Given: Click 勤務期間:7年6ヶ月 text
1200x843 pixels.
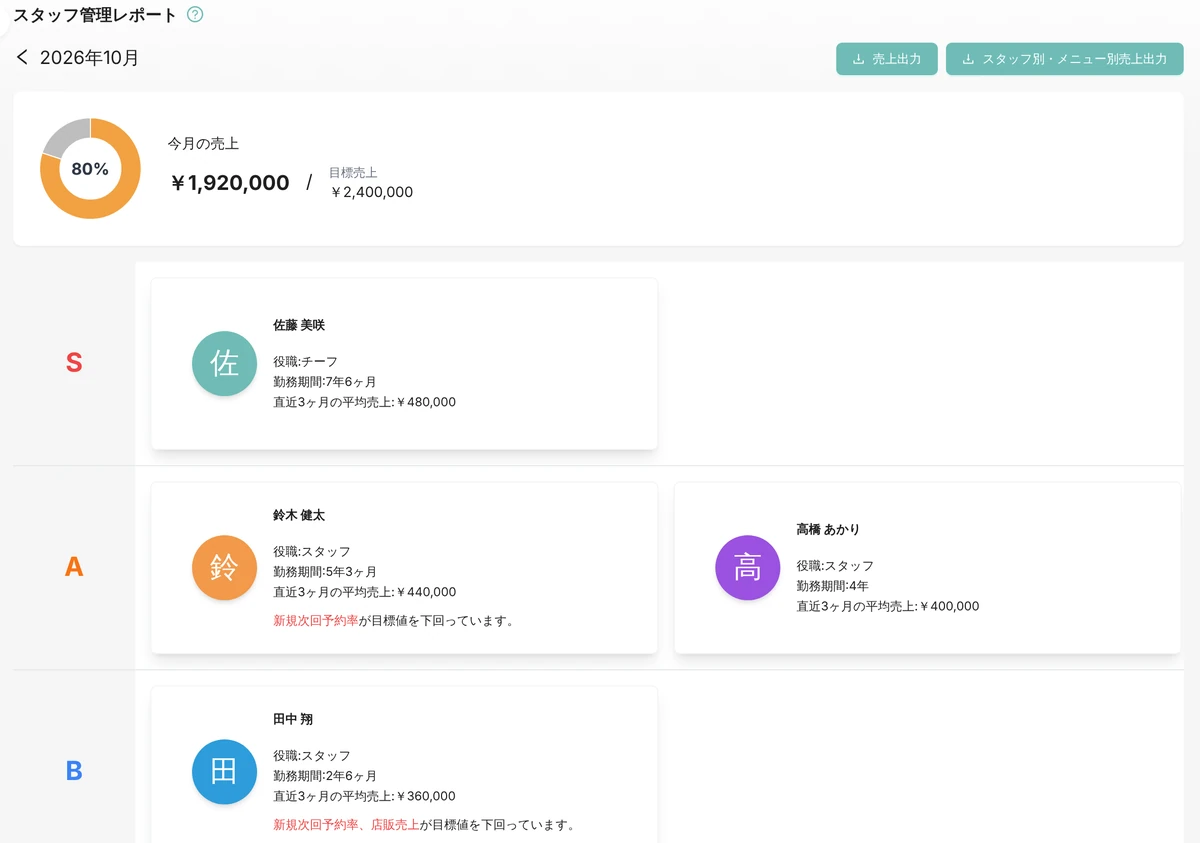Looking at the screenshot, I should [325, 381].
